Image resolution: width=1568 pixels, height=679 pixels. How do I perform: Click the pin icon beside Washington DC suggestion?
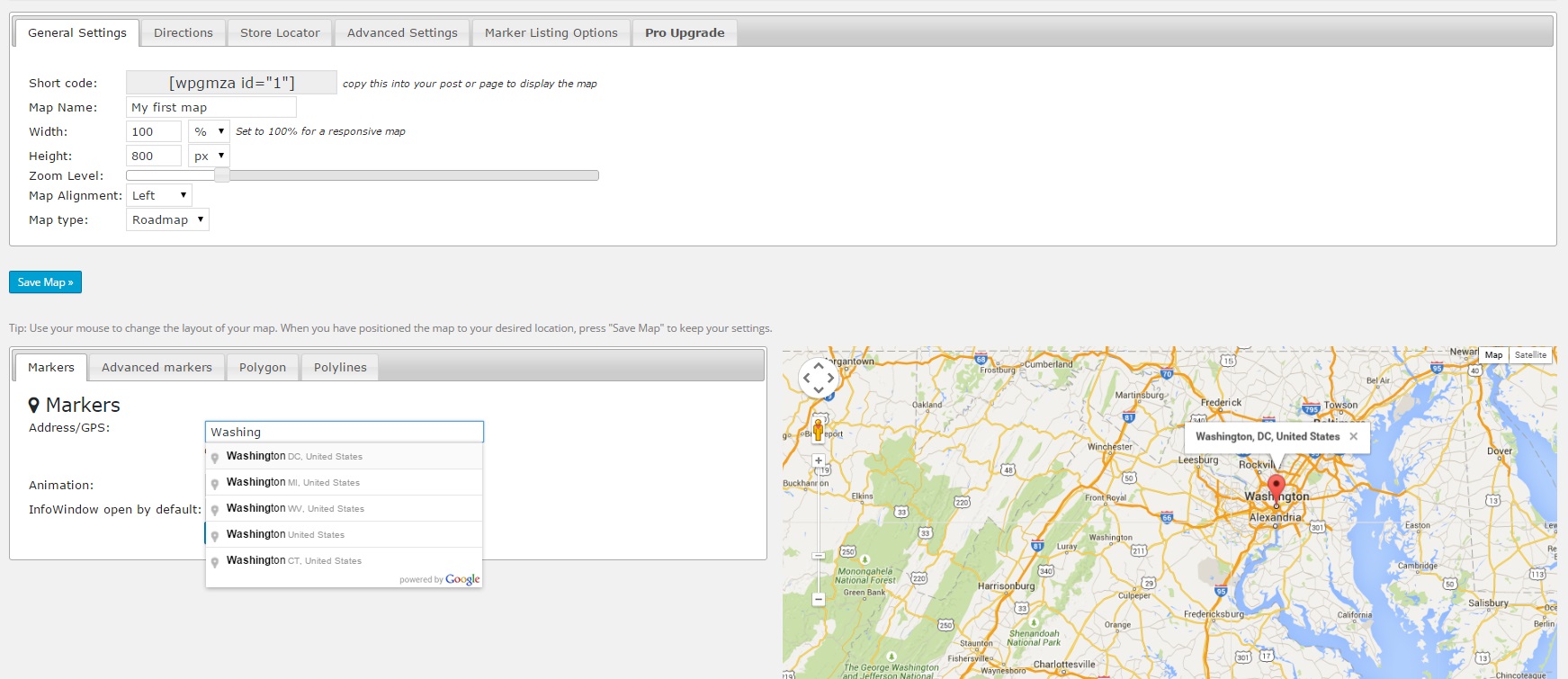point(215,458)
